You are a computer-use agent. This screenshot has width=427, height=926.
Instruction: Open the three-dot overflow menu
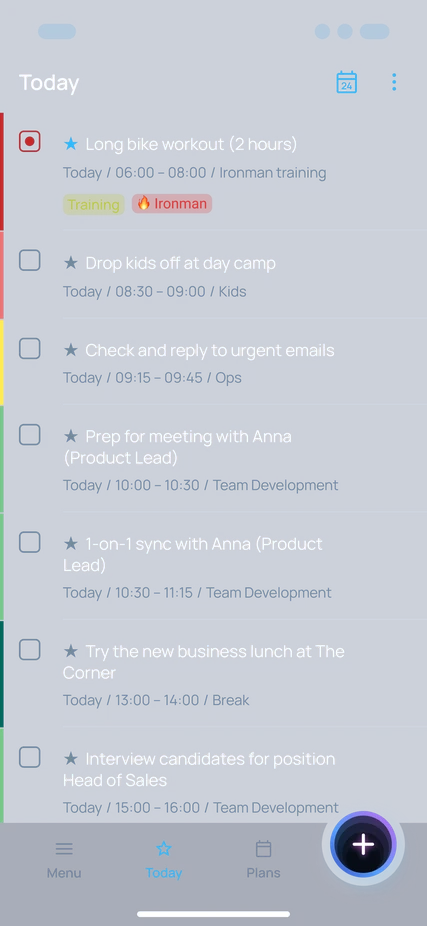(394, 82)
